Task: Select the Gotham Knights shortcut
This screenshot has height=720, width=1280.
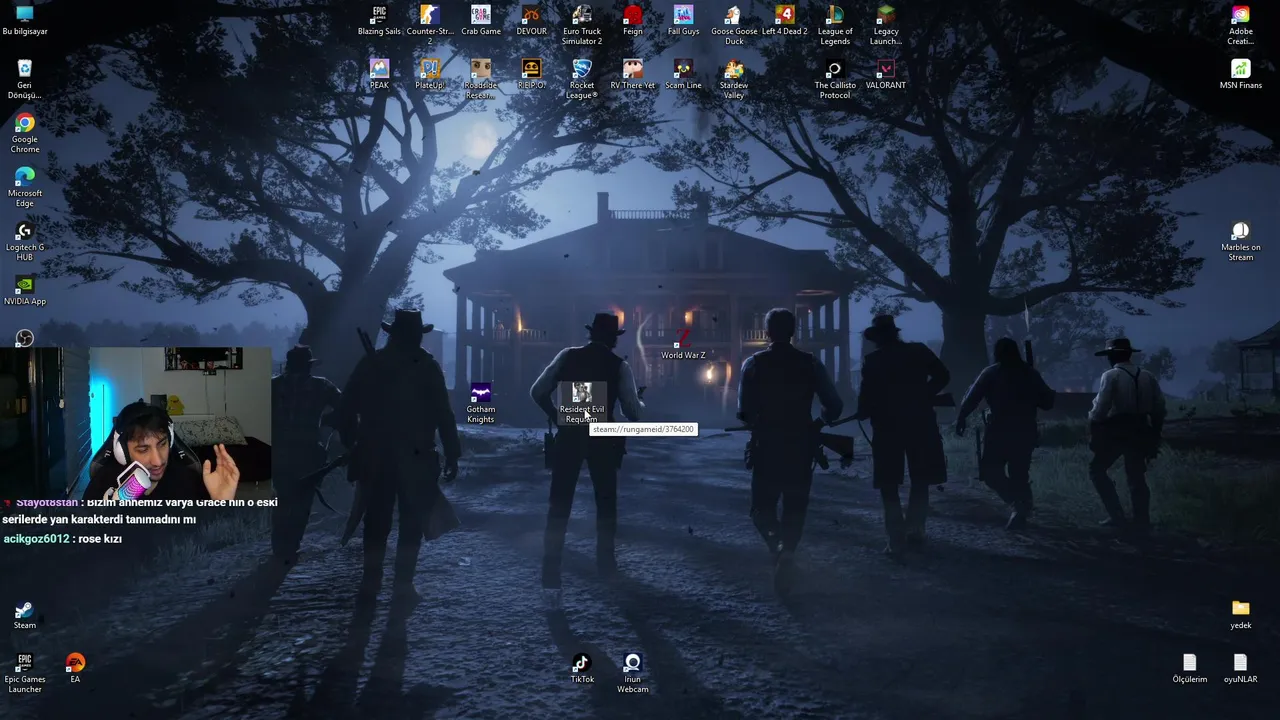Action: 481,403
